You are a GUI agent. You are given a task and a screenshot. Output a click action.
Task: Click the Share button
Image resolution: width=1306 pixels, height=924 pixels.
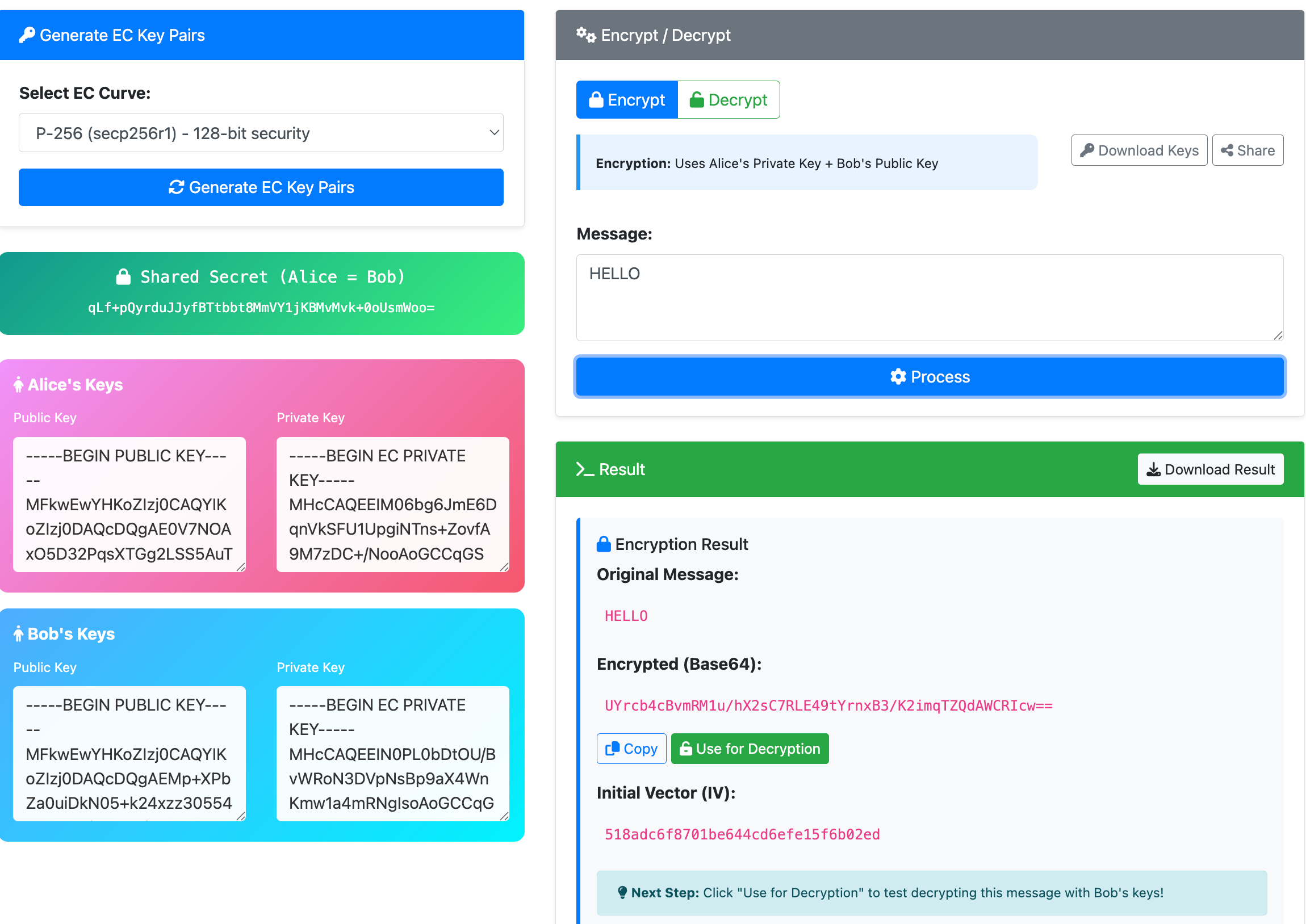[1247, 150]
